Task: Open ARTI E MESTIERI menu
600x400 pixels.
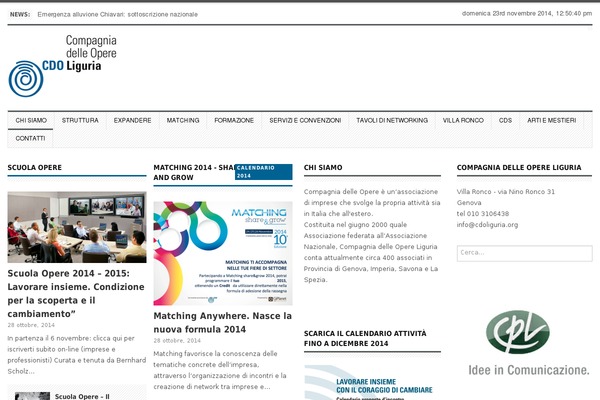Action: 551,121
